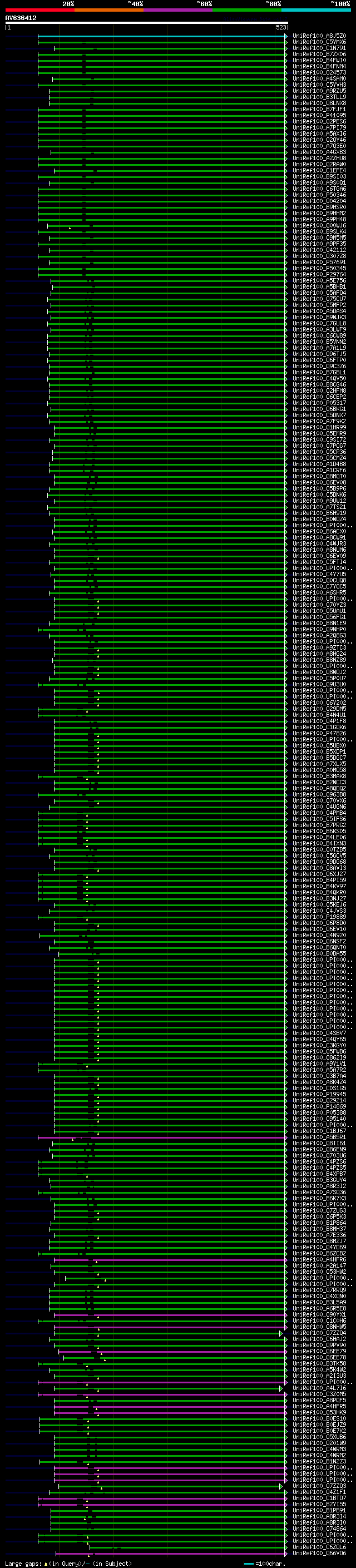Open hit UniRef100_B7ZX06

(319, 54)
